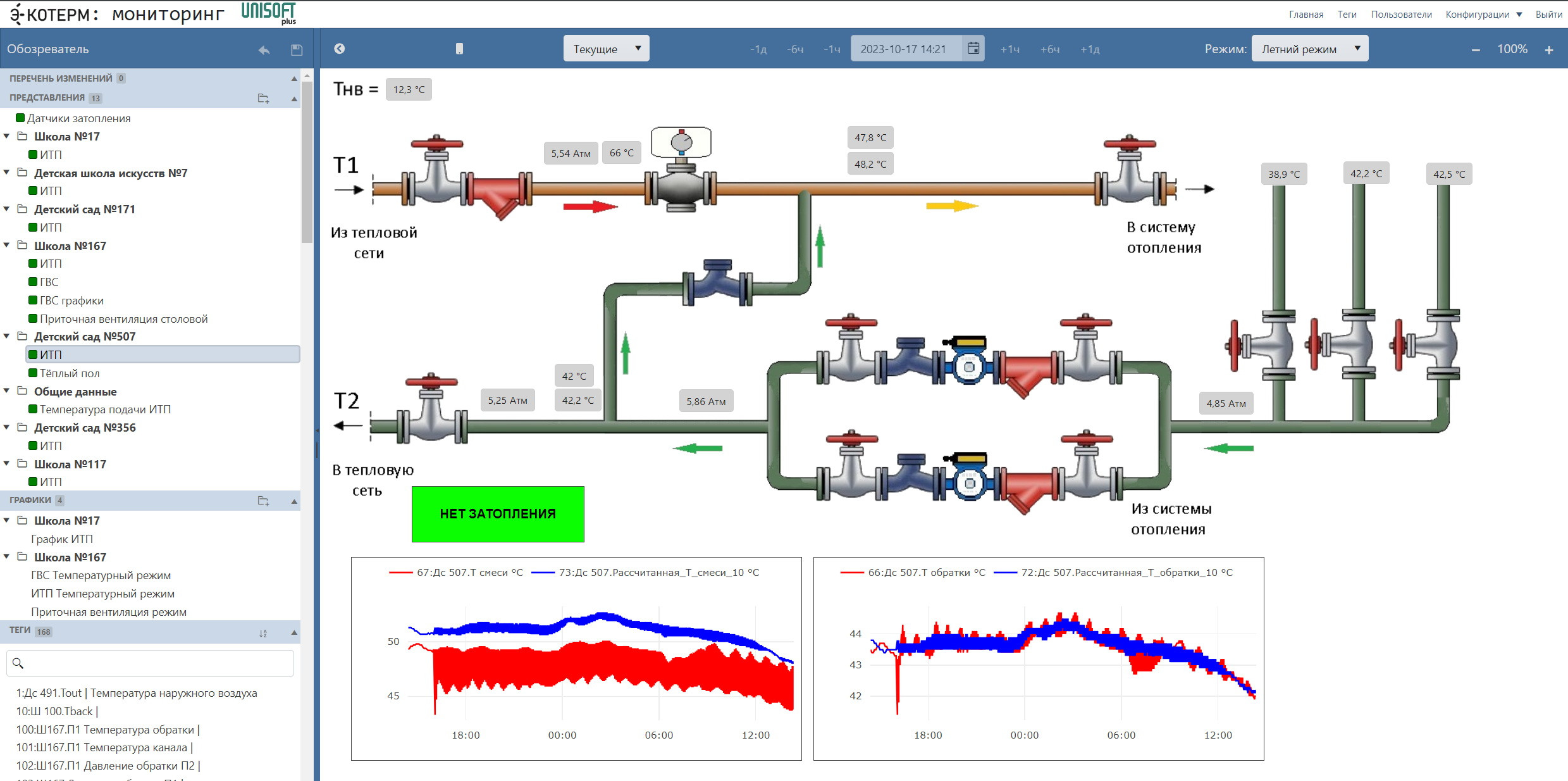This screenshot has height=781, width=1568.
Task: Click Выйти to log out
Action: (1548, 14)
